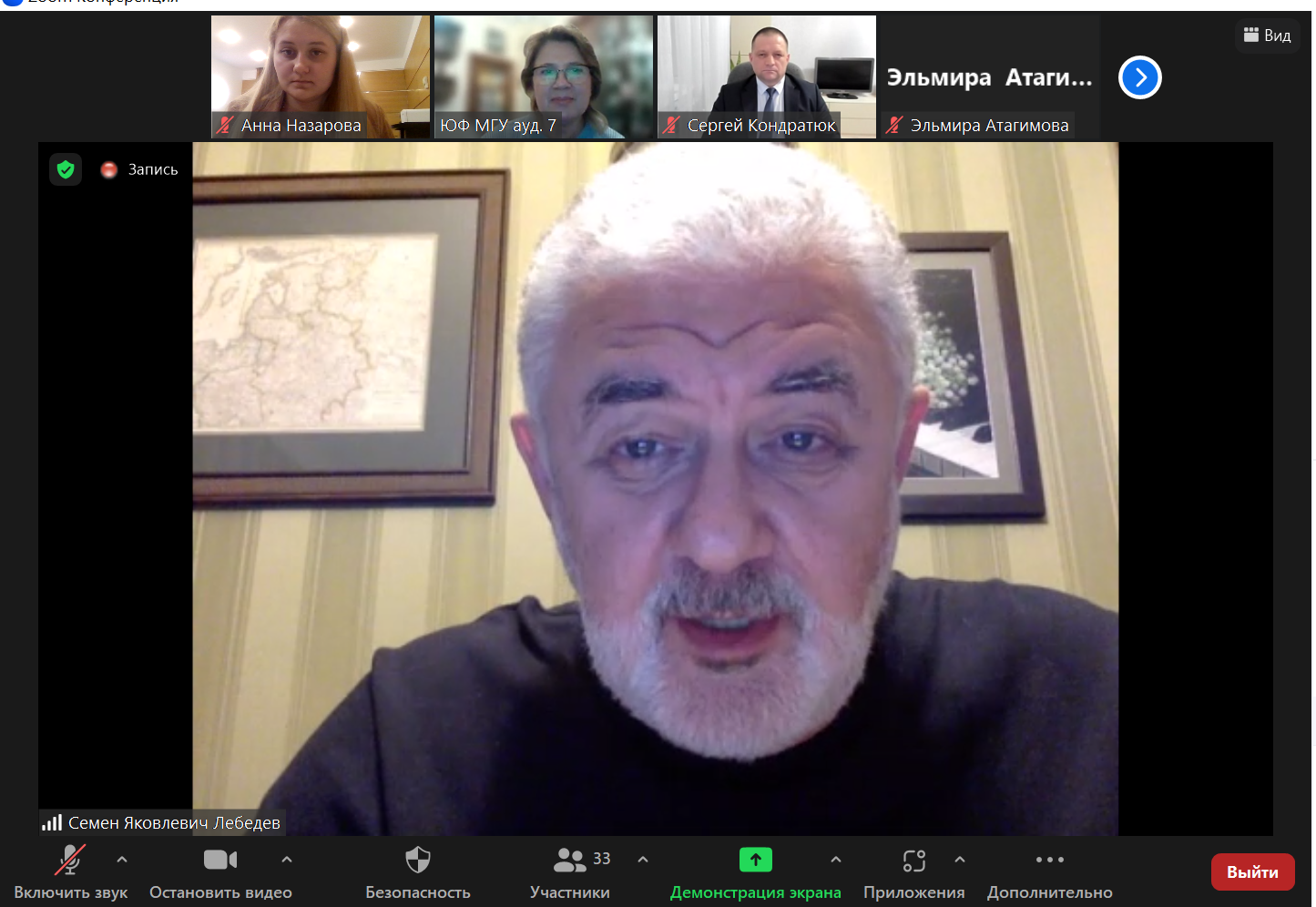Open green shield encryption info icon
The height and width of the screenshot is (907, 1316).
coord(66,169)
